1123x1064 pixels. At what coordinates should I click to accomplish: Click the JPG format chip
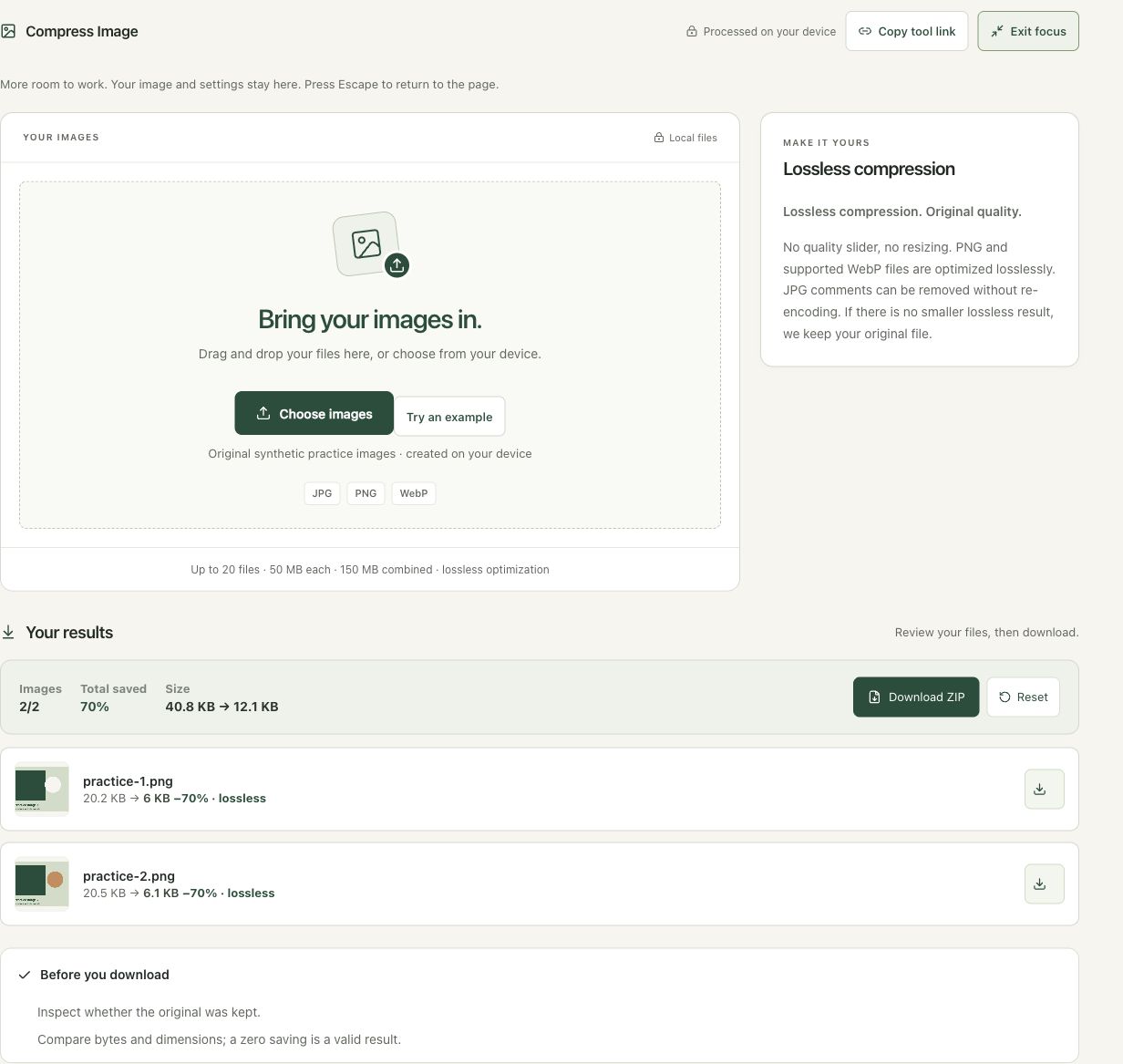(322, 493)
